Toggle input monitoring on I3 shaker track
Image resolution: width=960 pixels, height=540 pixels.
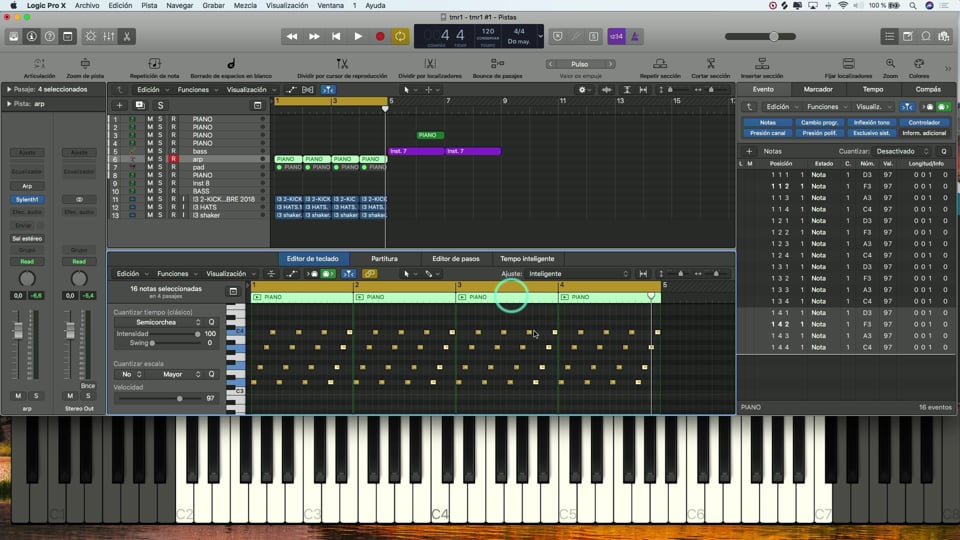pos(183,215)
